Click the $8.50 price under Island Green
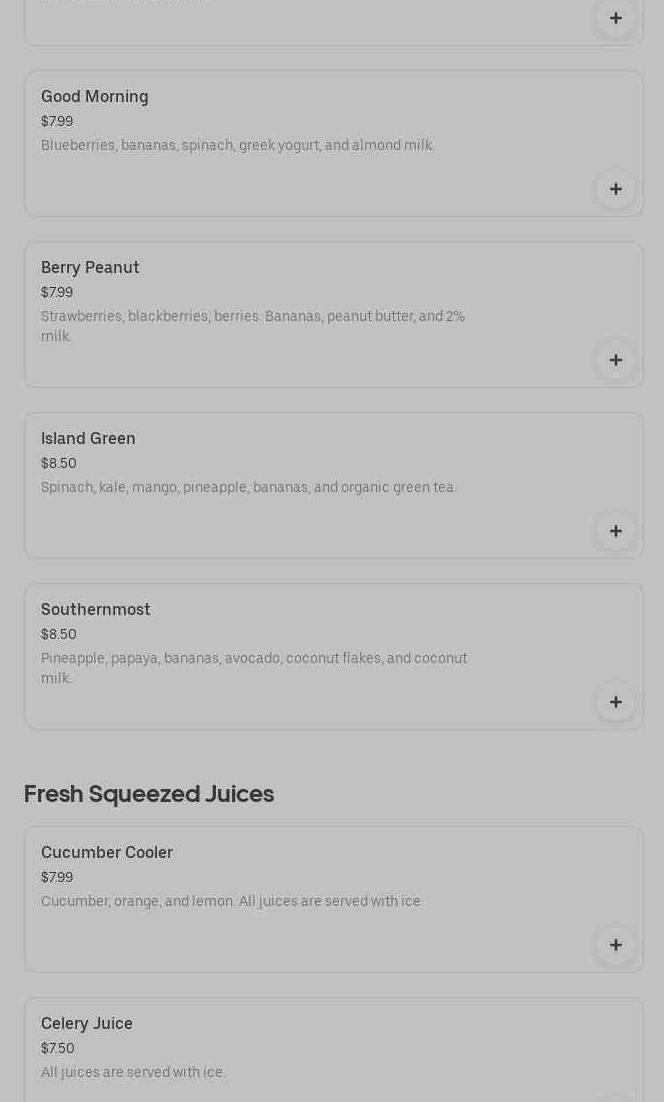 point(59,463)
